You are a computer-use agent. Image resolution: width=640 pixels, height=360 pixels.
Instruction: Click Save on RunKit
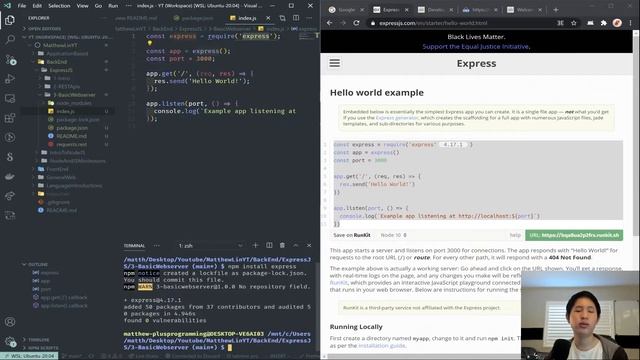(352, 235)
